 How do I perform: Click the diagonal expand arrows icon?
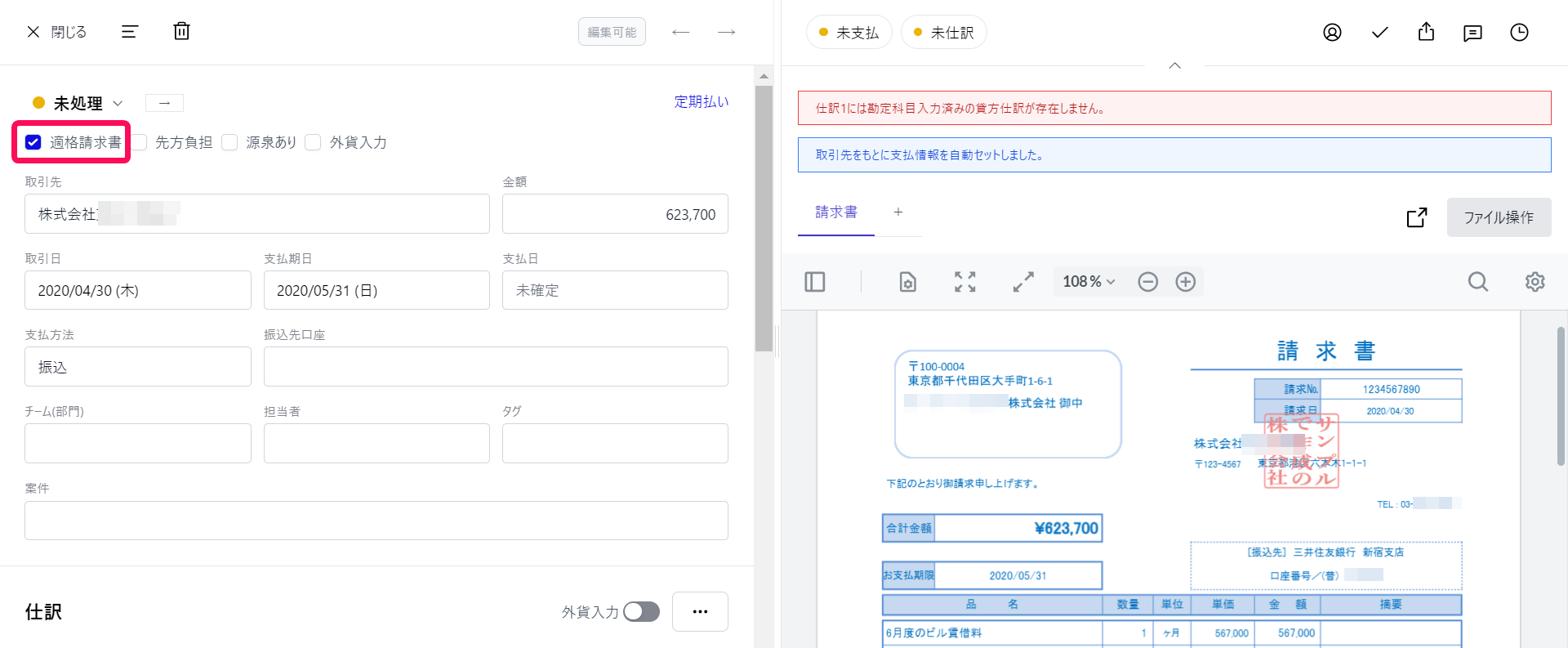coord(1023,282)
